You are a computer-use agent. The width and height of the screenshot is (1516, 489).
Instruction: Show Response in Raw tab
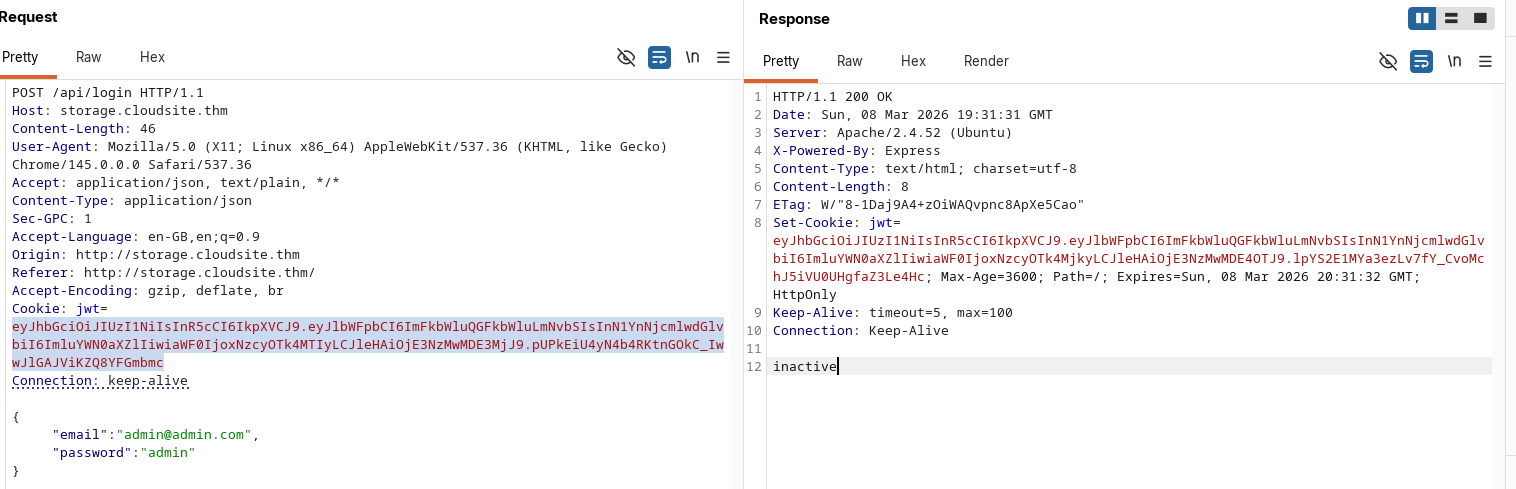click(x=849, y=61)
